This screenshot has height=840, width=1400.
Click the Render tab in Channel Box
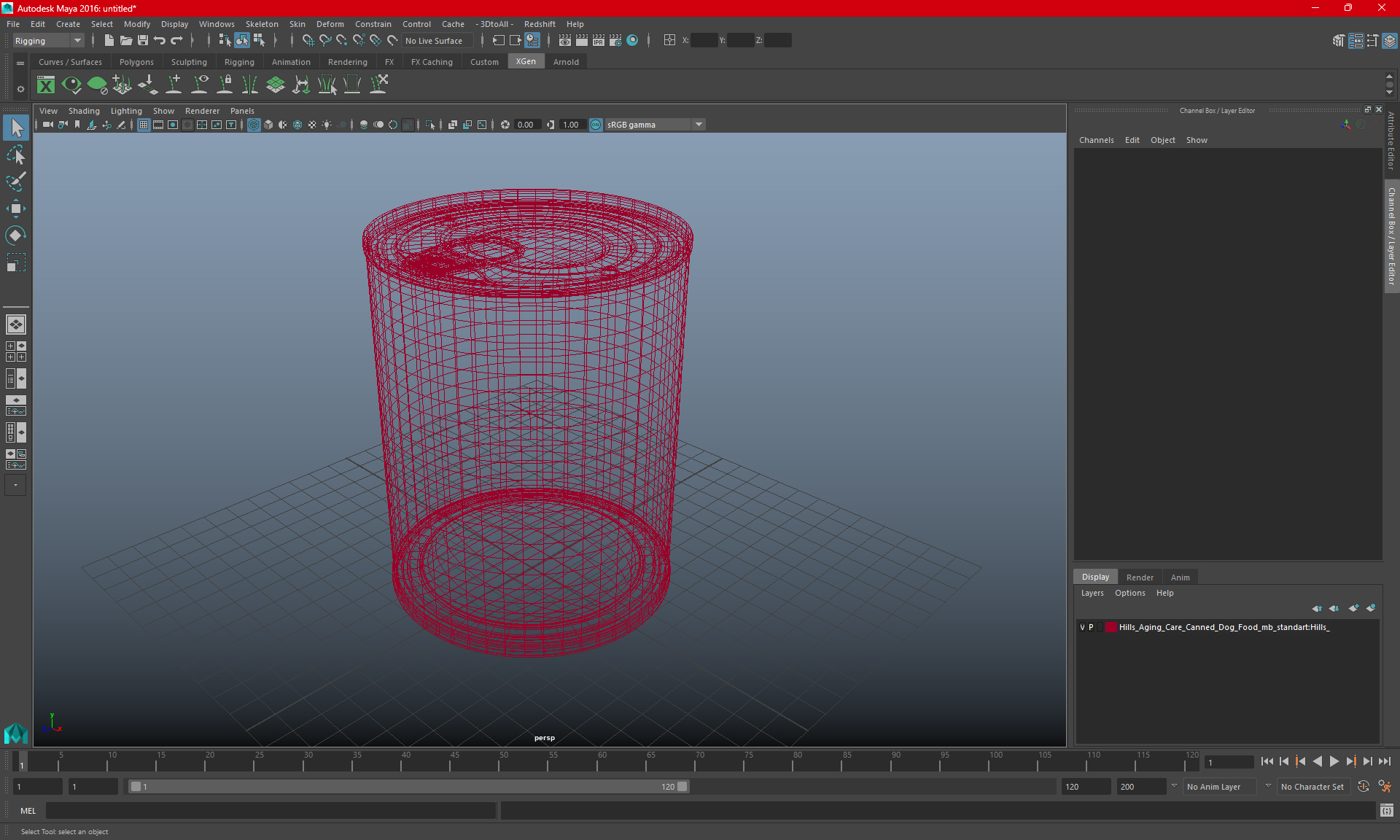tap(1140, 577)
